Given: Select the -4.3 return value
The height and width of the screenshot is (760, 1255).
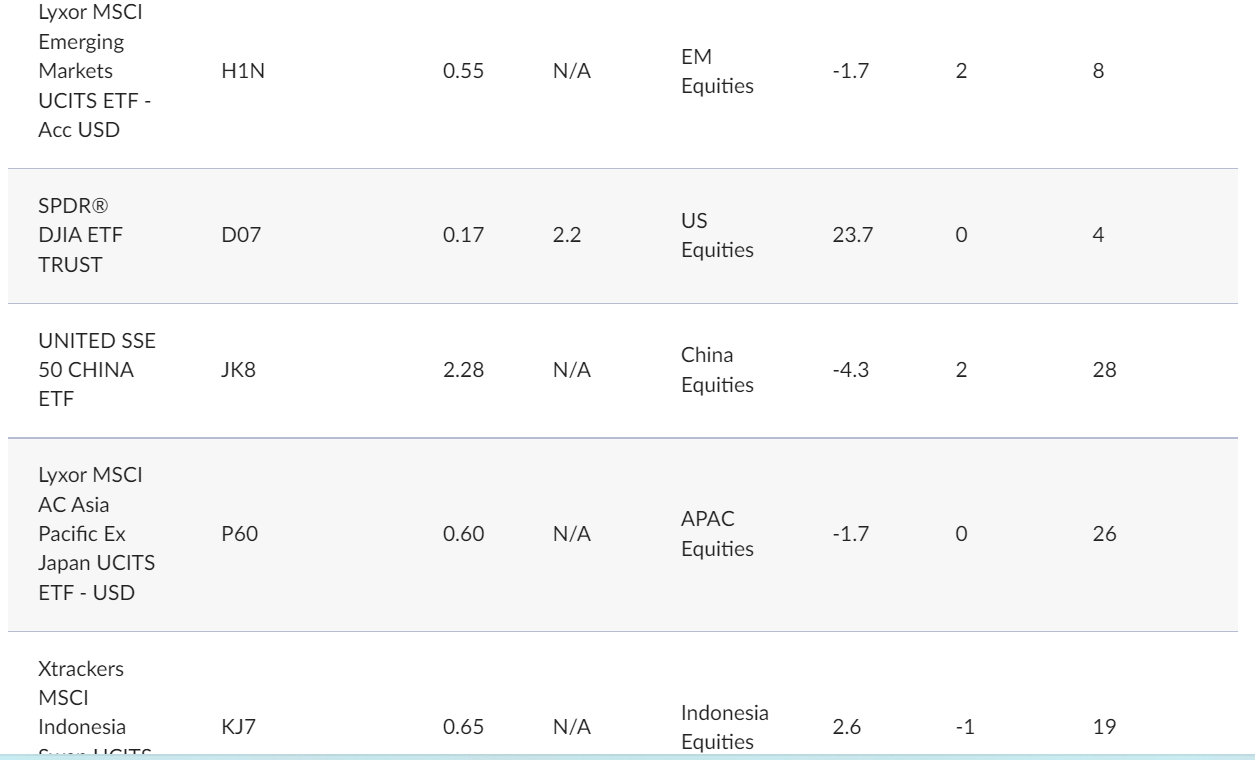Looking at the screenshot, I should pos(850,371).
